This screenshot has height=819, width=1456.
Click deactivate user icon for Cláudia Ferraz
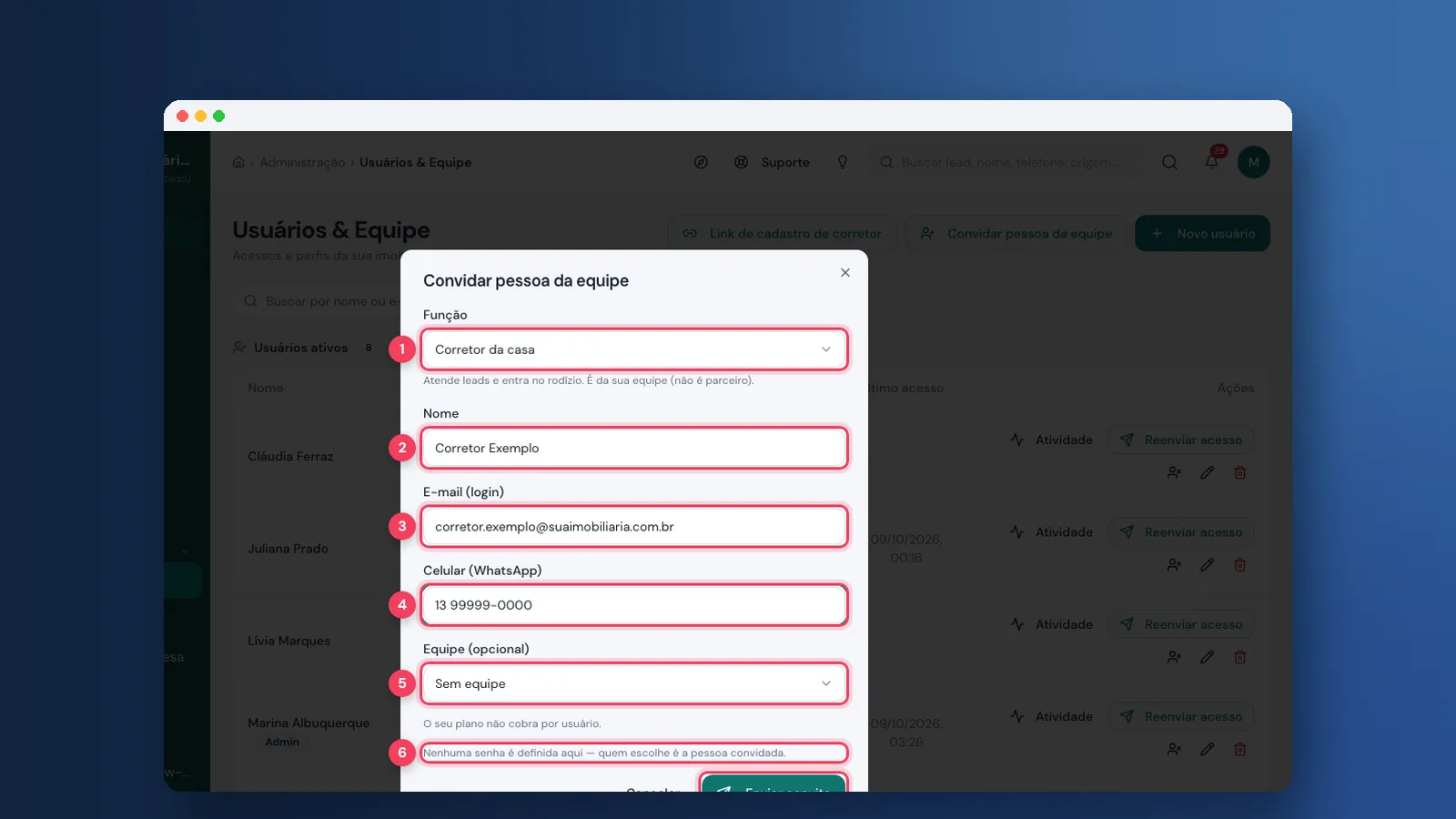1174,472
